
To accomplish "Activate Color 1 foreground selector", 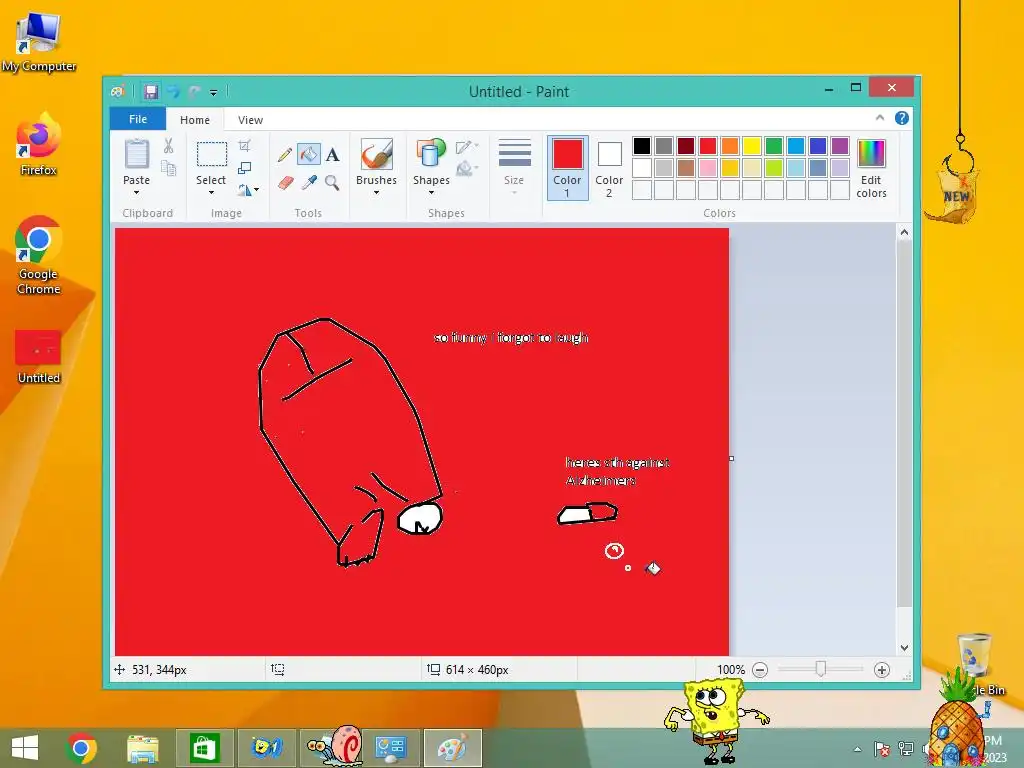I will pyautogui.click(x=568, y=168).
